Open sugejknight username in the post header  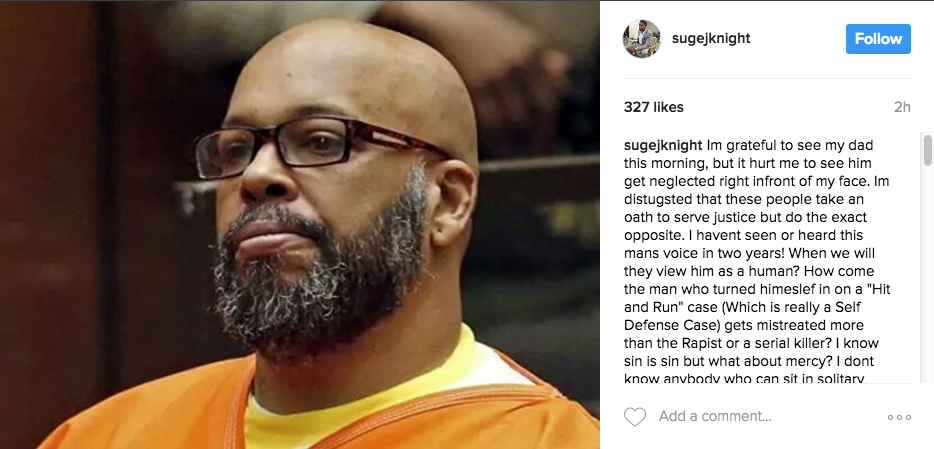tap(711, 39)
